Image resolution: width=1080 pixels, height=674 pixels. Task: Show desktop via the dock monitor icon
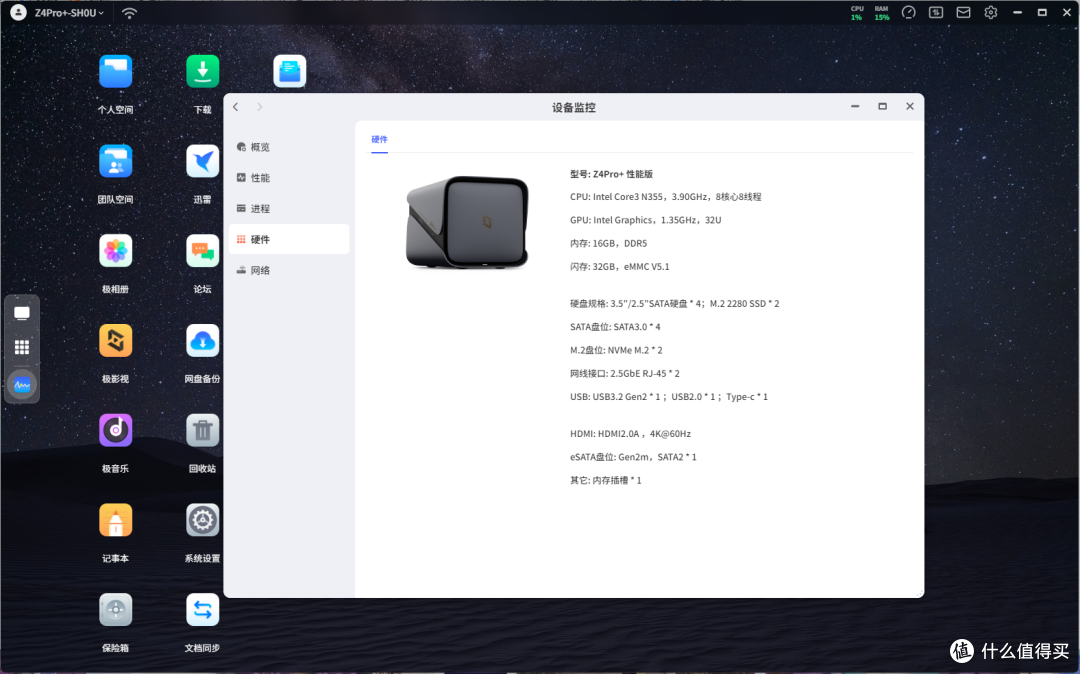pyautogui.click(x=22, y=313)
